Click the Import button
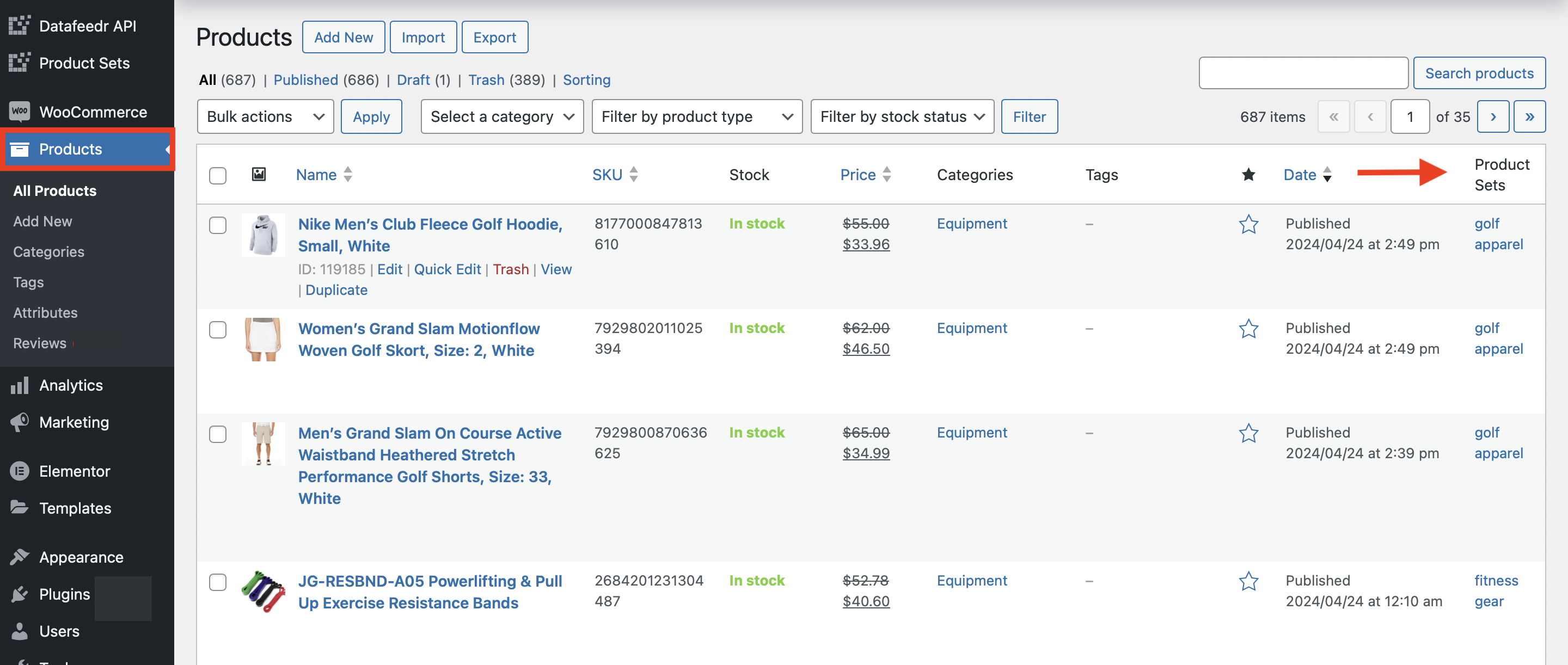Screen dimensions: 1568x665 pos(423,37)
